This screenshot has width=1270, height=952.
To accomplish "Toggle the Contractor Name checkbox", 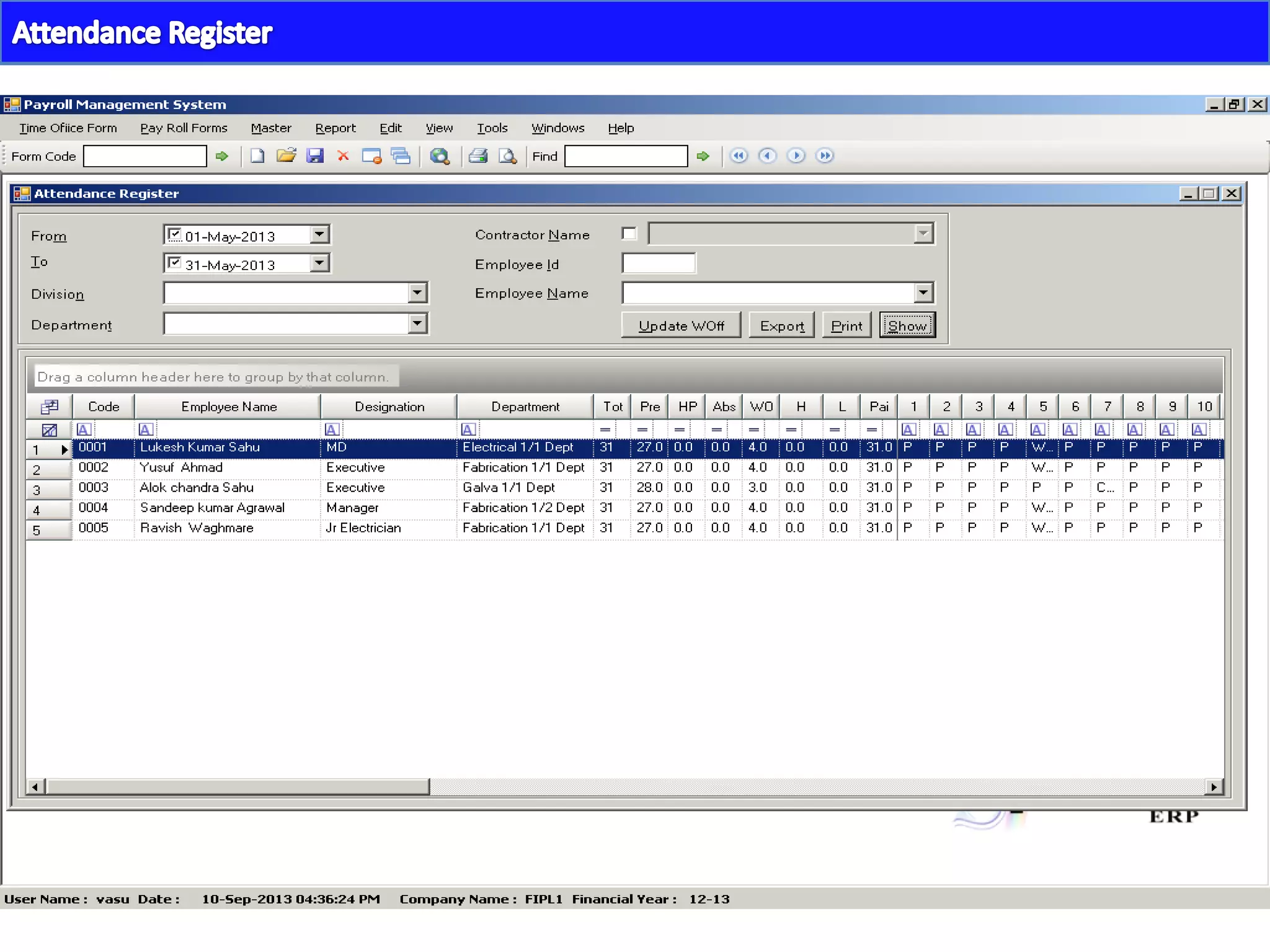I will tap(629, 234).
